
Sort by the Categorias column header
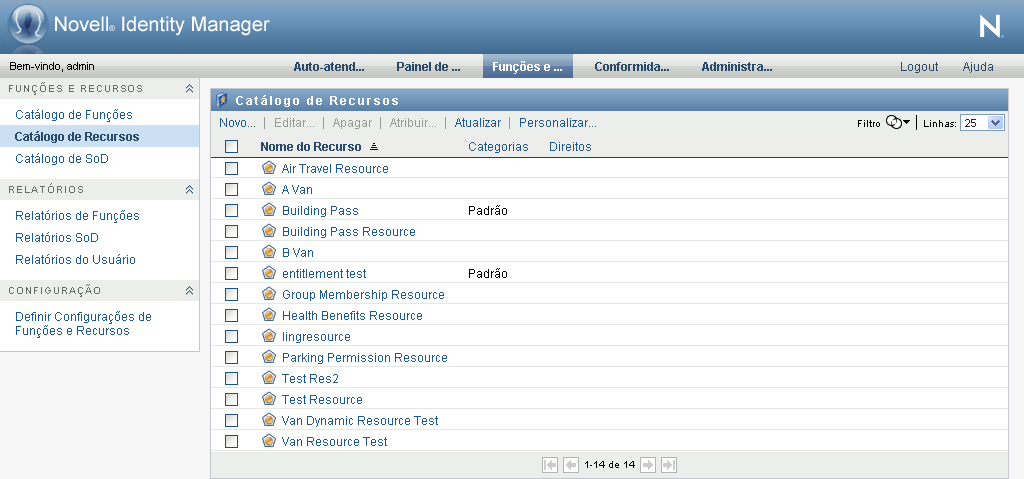click(498, 147)
